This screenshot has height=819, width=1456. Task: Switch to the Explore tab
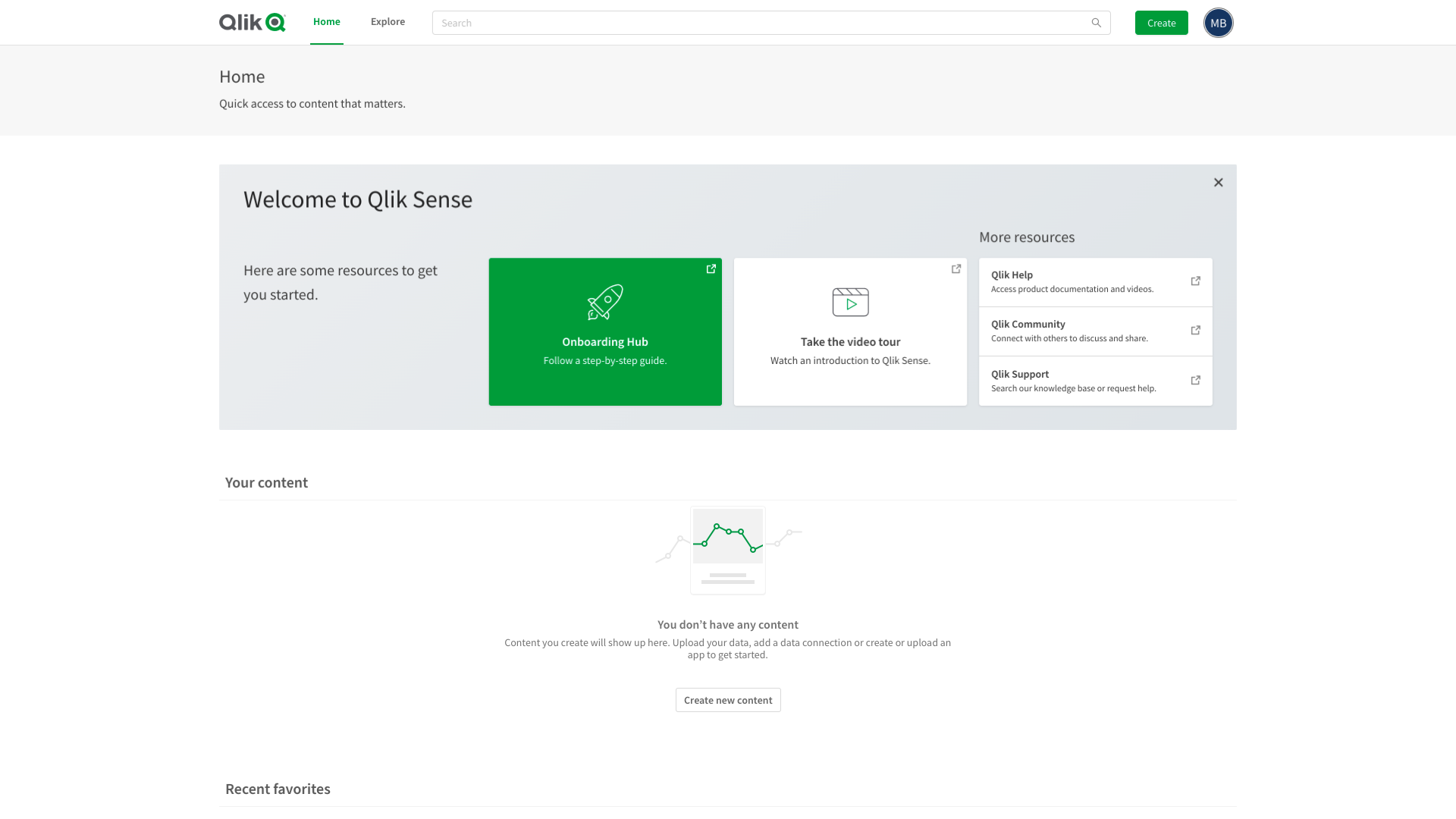click(x=388, y=22)
